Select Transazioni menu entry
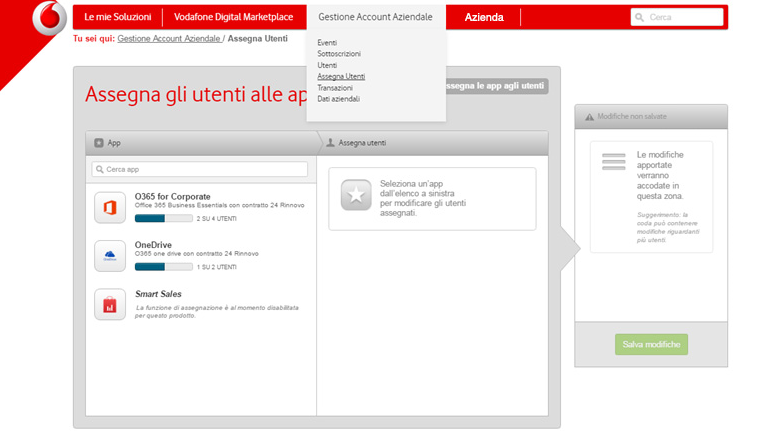 point(335,88)
